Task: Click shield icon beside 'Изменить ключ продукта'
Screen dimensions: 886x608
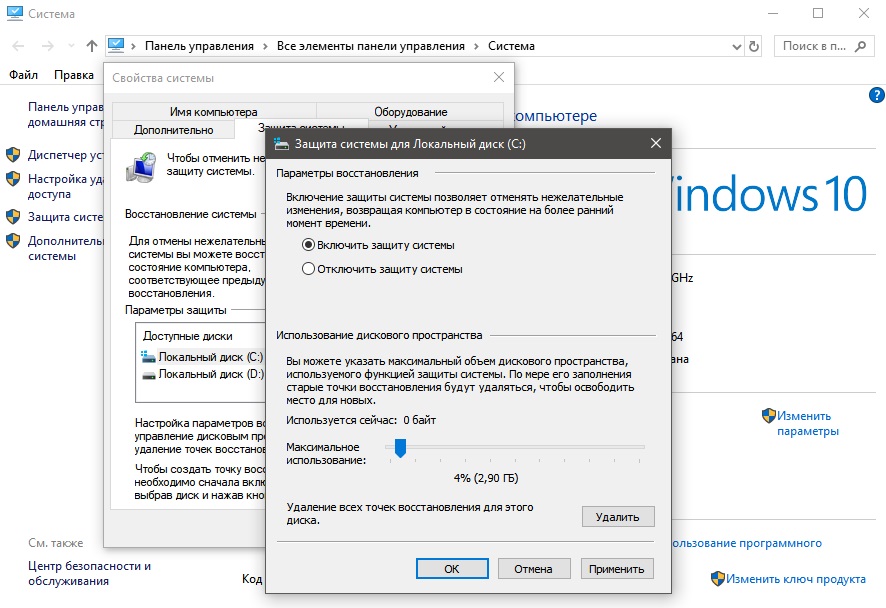Action: coord(718,579)
